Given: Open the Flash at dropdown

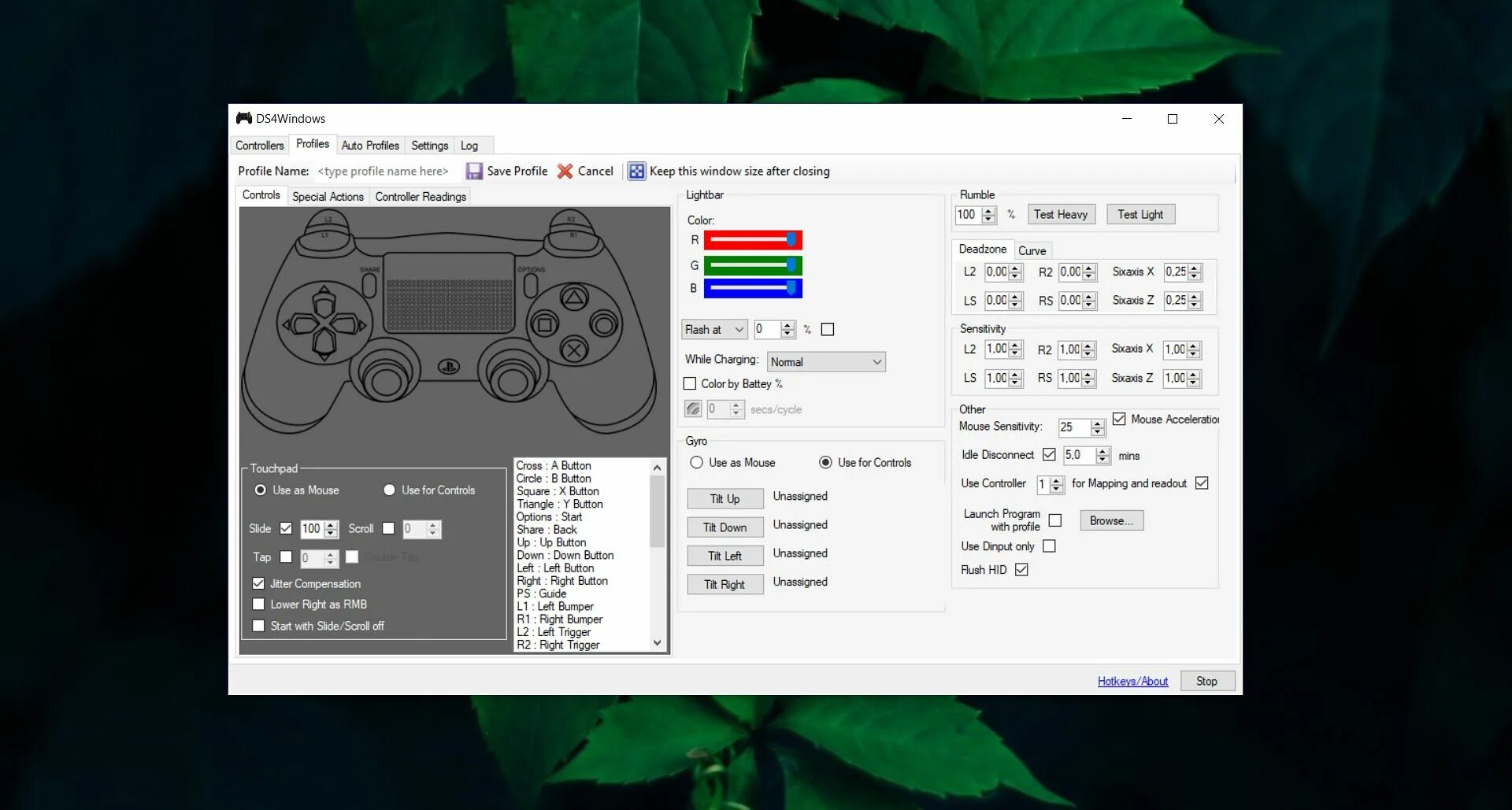Looking at the screenshot, I should 714,329.
